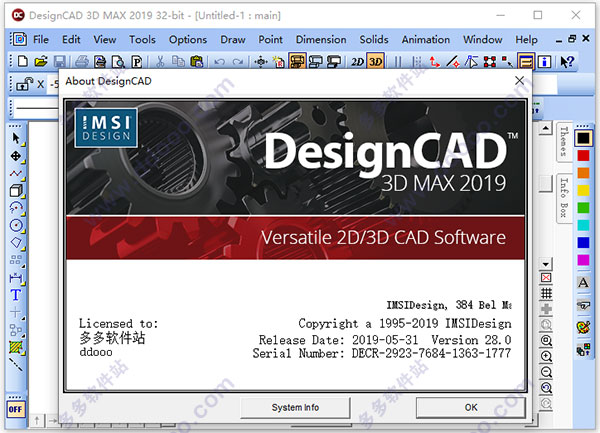
Task: Click the serial number text DECR-2923-7684-1363-1777
Action: (x=431, y=353)
